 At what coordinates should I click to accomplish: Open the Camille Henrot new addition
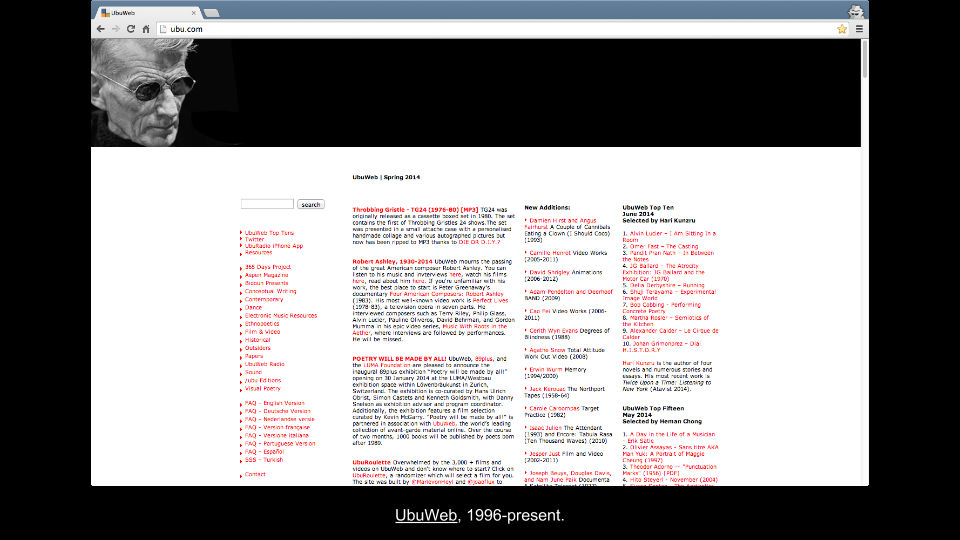[550, 253]
